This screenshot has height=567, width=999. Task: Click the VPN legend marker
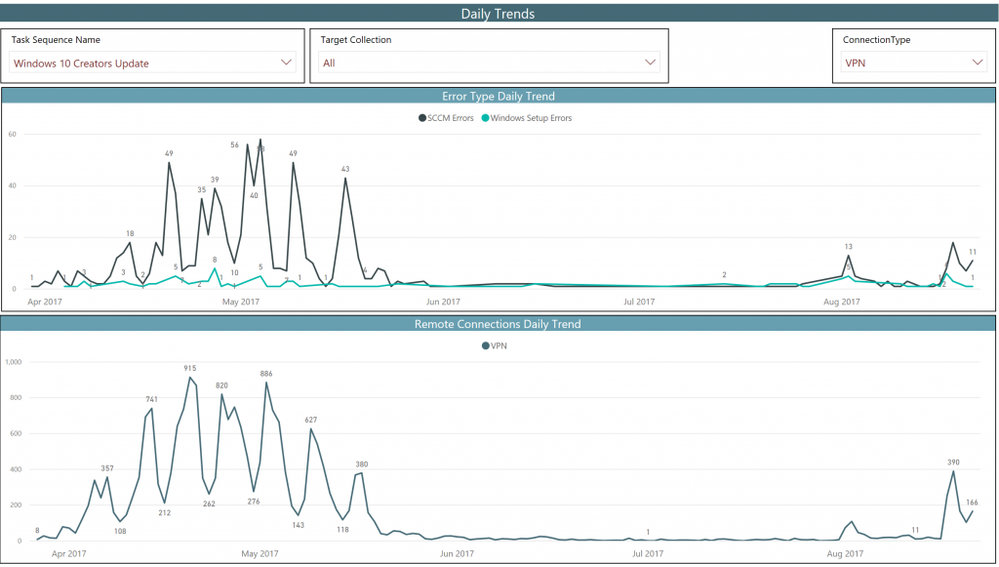pyautogui.click(x=486, y=346)
